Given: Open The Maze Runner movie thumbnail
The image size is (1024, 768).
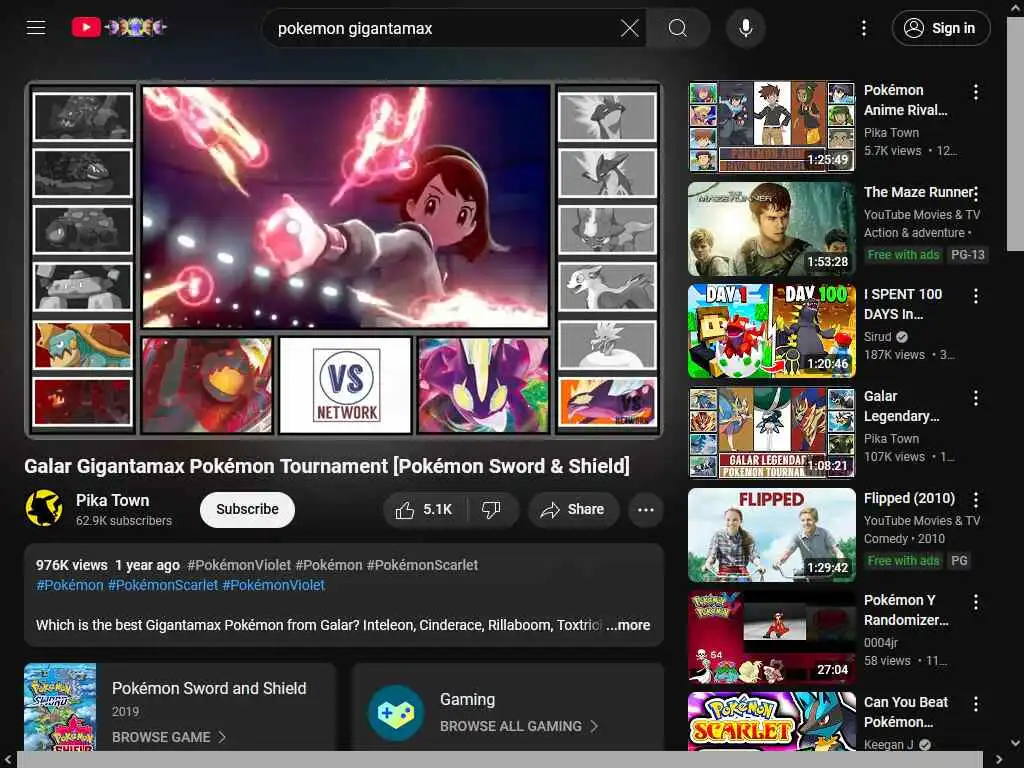Looking at the screenshot, I should (x=771, y=229).
